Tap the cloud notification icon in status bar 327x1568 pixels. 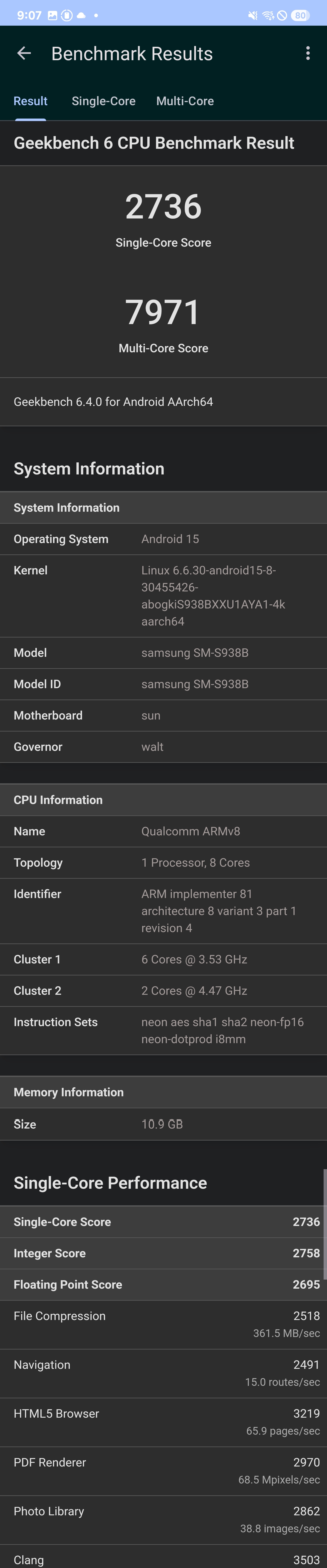[81, 15]
